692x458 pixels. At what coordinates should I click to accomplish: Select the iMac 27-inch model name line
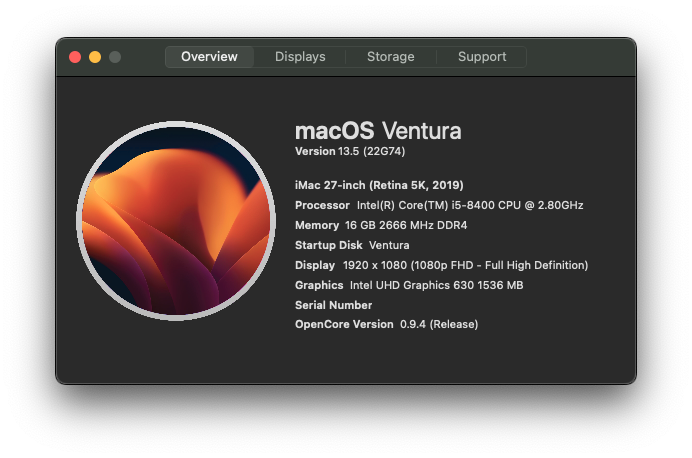(379, 185)
